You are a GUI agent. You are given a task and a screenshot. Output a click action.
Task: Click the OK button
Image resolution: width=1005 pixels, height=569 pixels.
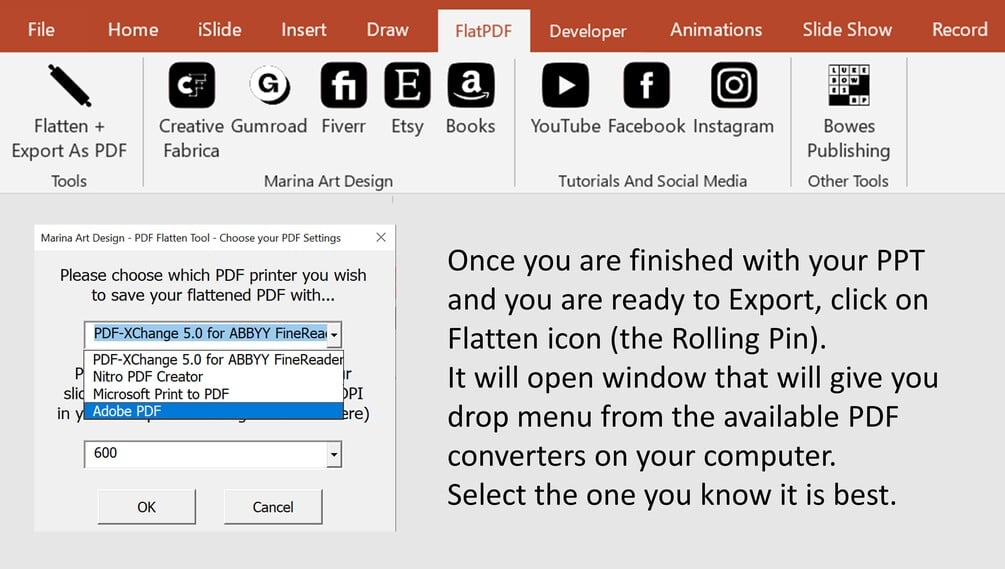146,507
